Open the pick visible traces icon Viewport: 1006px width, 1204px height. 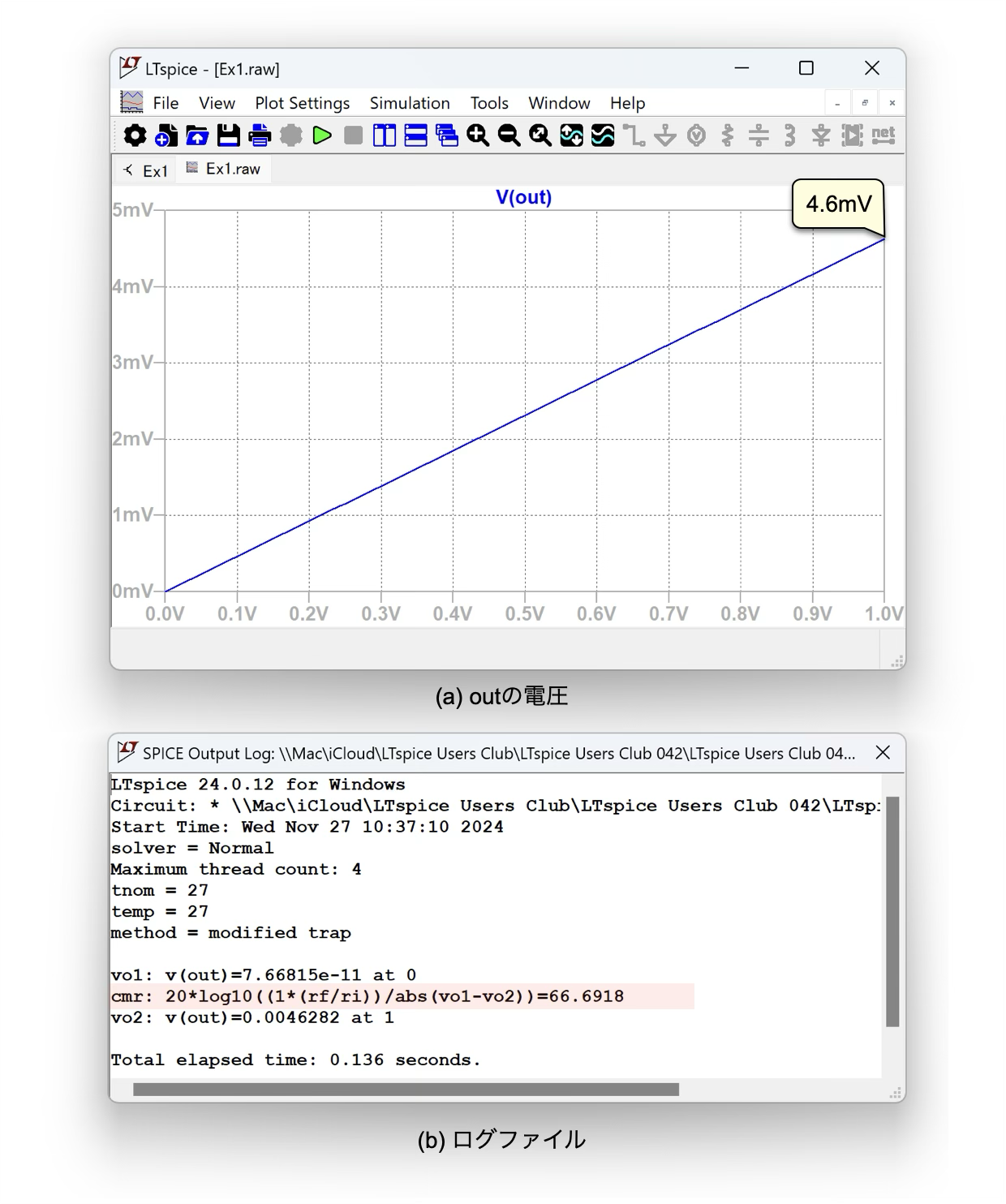click(x=603, y=135)
